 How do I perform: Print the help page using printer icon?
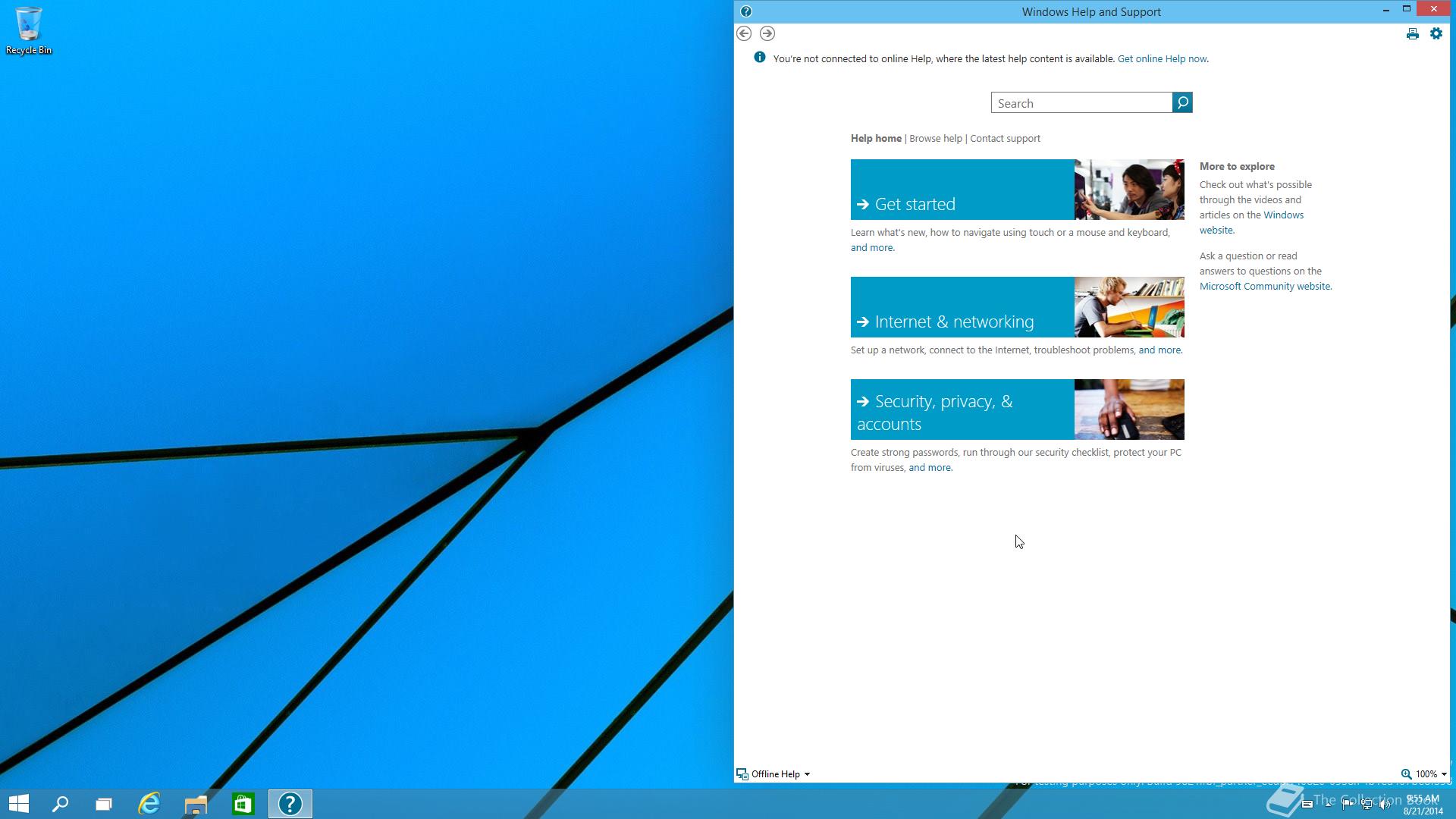(1412, 34)
